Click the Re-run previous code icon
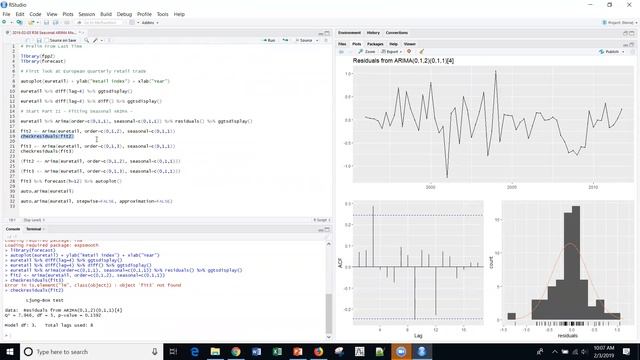Screen dimensions: 640x360 click(x=285, y=40)
